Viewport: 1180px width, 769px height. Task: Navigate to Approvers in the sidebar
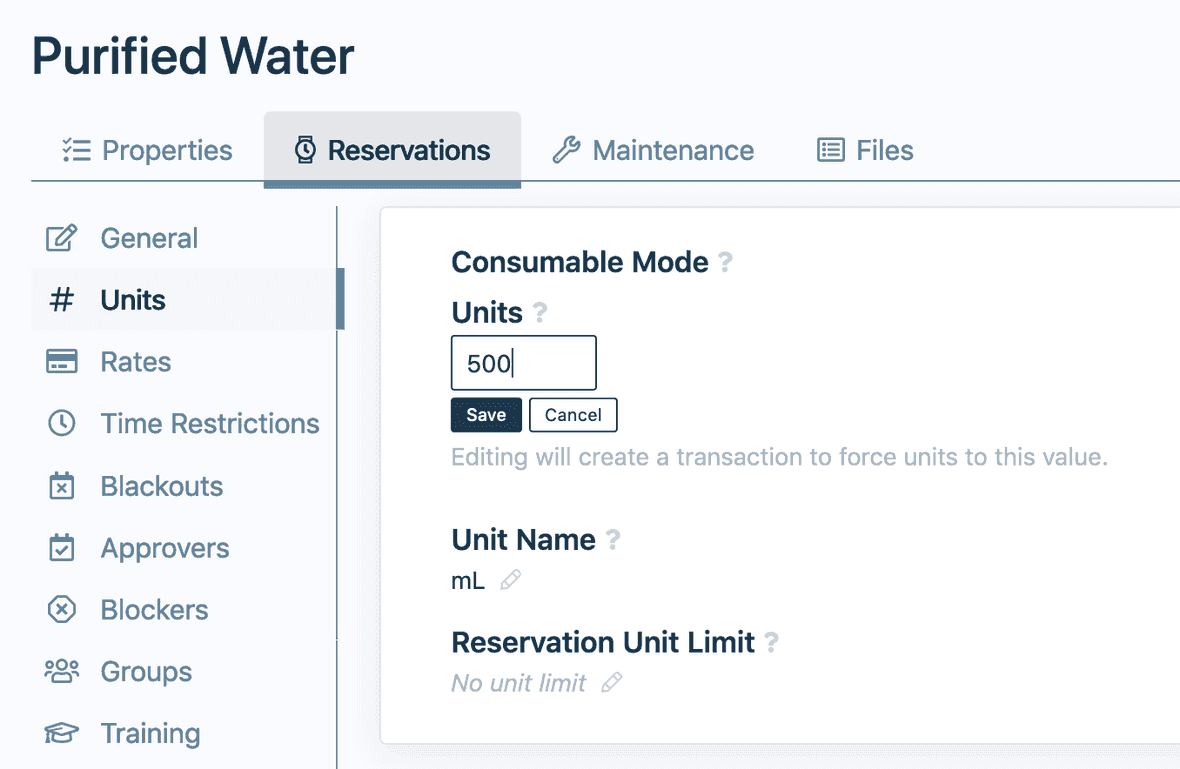[x=164, y=548]
